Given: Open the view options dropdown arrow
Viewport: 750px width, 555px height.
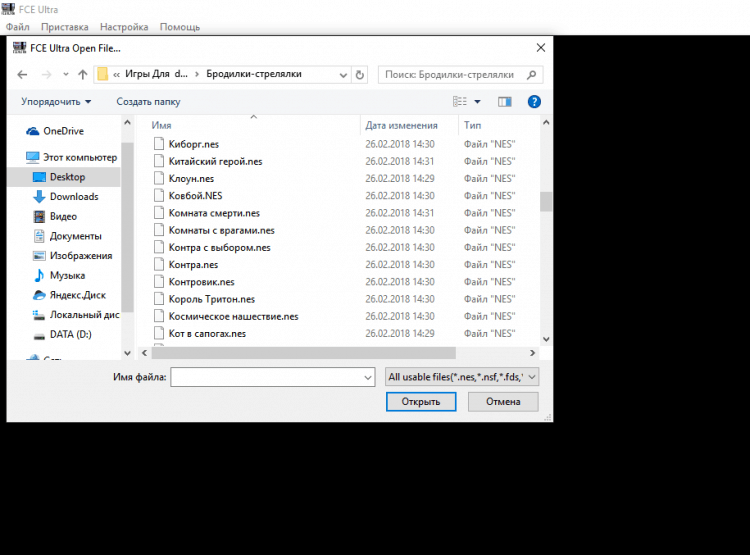Looking at the screenshot, I should tap(477, 101).
